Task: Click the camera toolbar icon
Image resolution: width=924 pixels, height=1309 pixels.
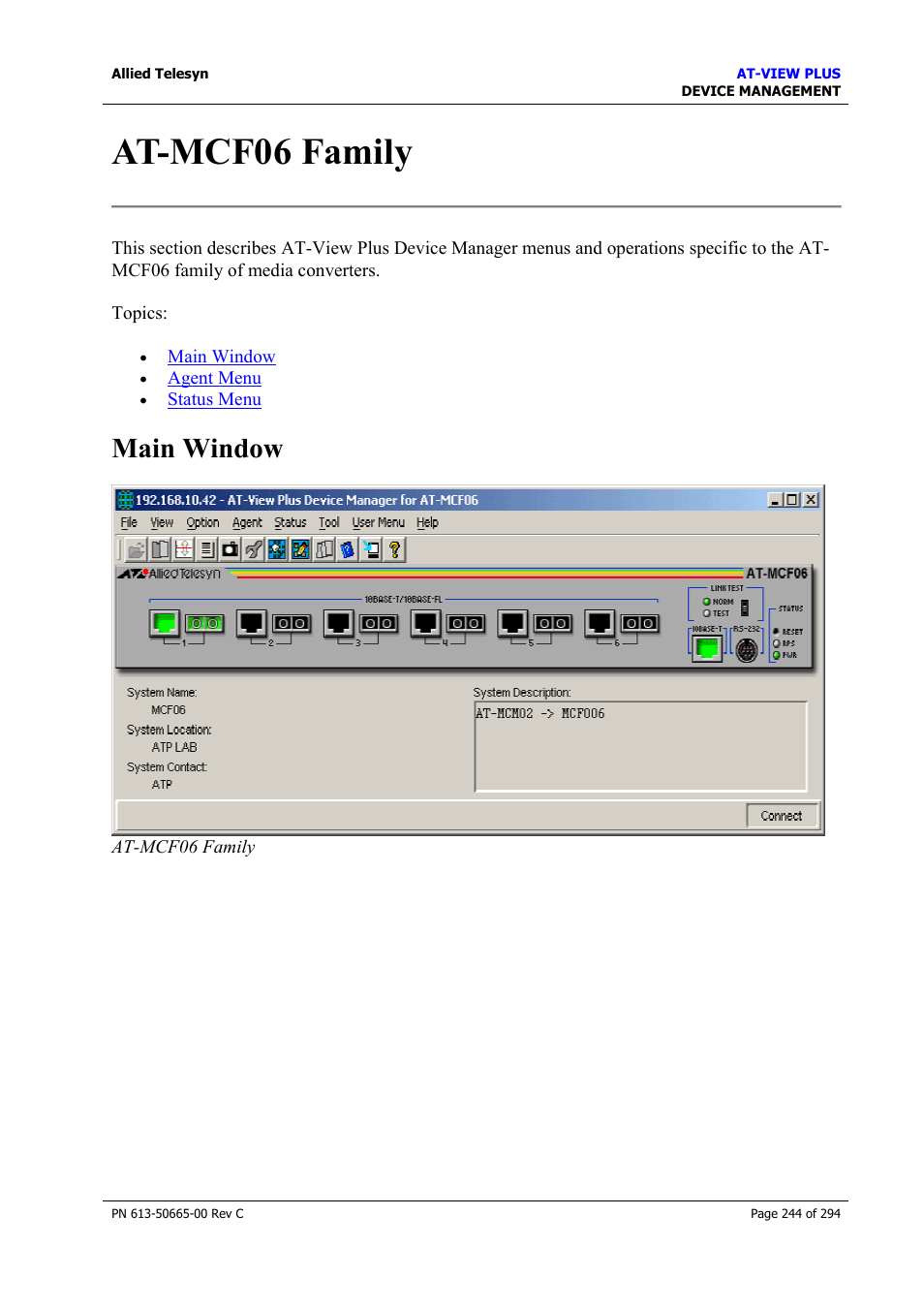Action: [230, 550]
